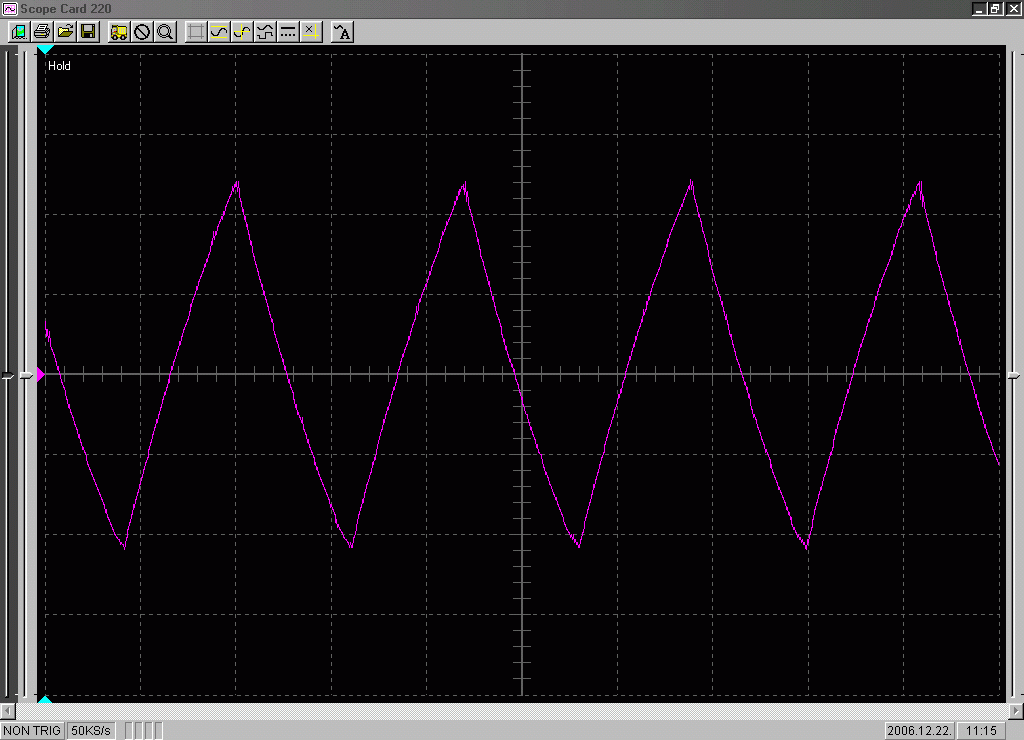Click the cyan trigger marker at top

pyautogui.click(x=44, y=50)
